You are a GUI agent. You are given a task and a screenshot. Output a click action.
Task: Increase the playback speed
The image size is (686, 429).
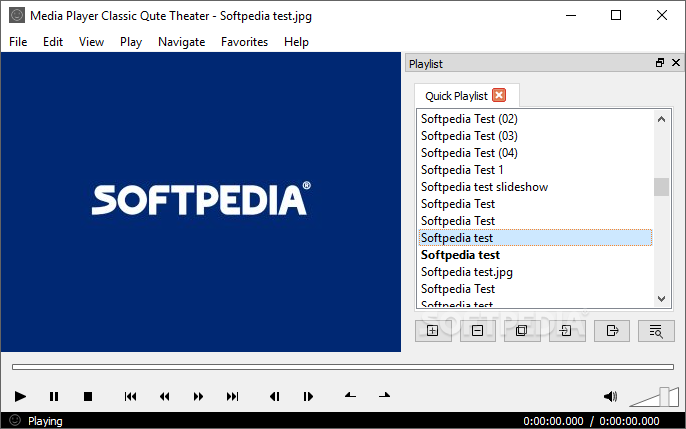tap(385, 396)
